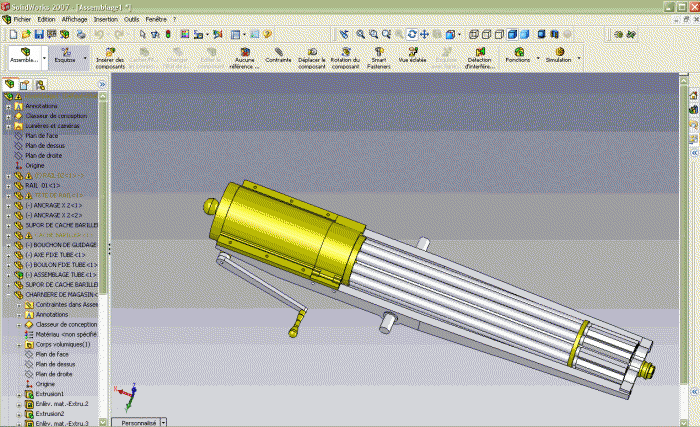Switch to the ConfigurationManager tab

pos(40,84)
